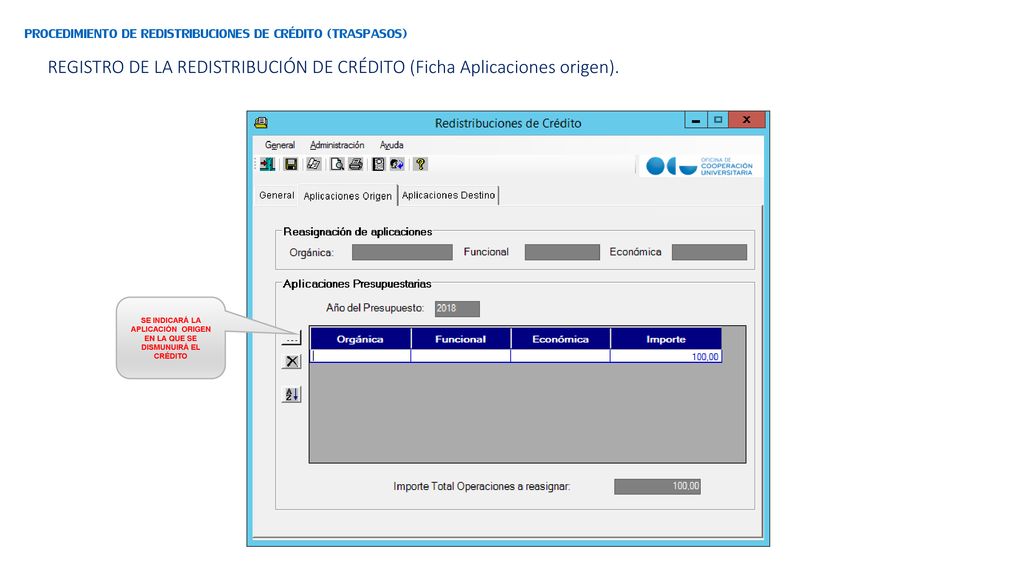The height and width of the screenshot is (576, 1024).
Task: Click the Importe column header
Action: [666, 339]
